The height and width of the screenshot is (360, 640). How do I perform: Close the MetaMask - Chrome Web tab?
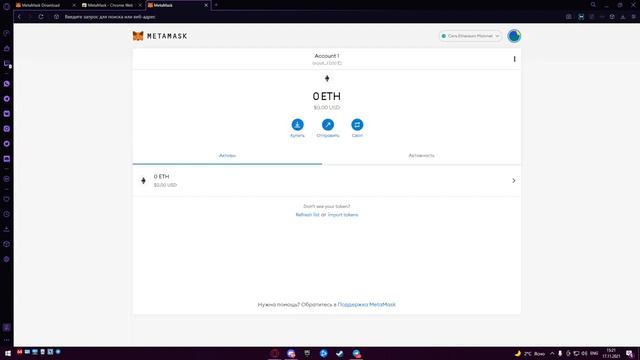[140, 5]
